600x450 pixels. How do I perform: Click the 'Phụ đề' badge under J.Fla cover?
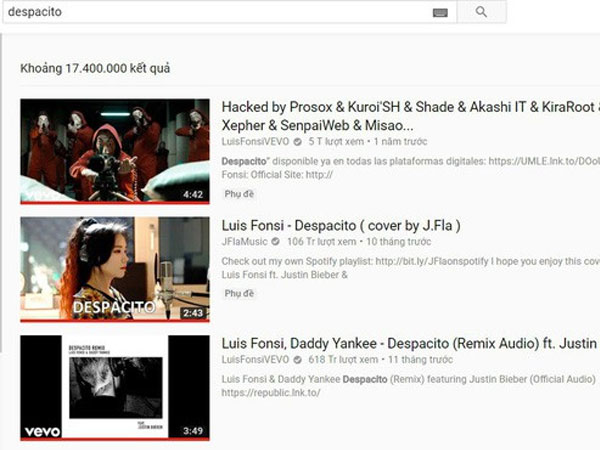pos(239,293)
